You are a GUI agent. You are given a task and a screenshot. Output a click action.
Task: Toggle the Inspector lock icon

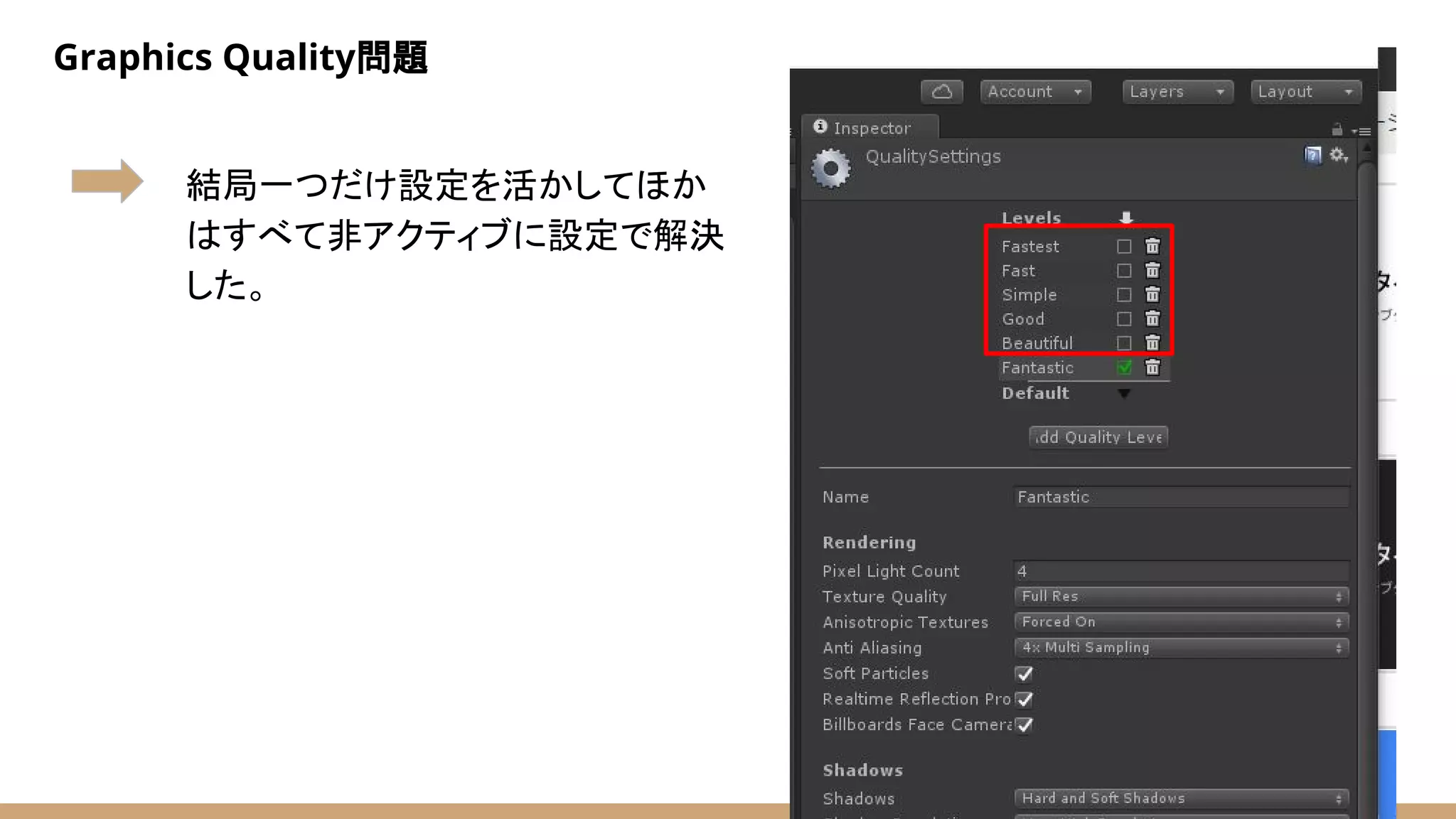pos(1337,130)
